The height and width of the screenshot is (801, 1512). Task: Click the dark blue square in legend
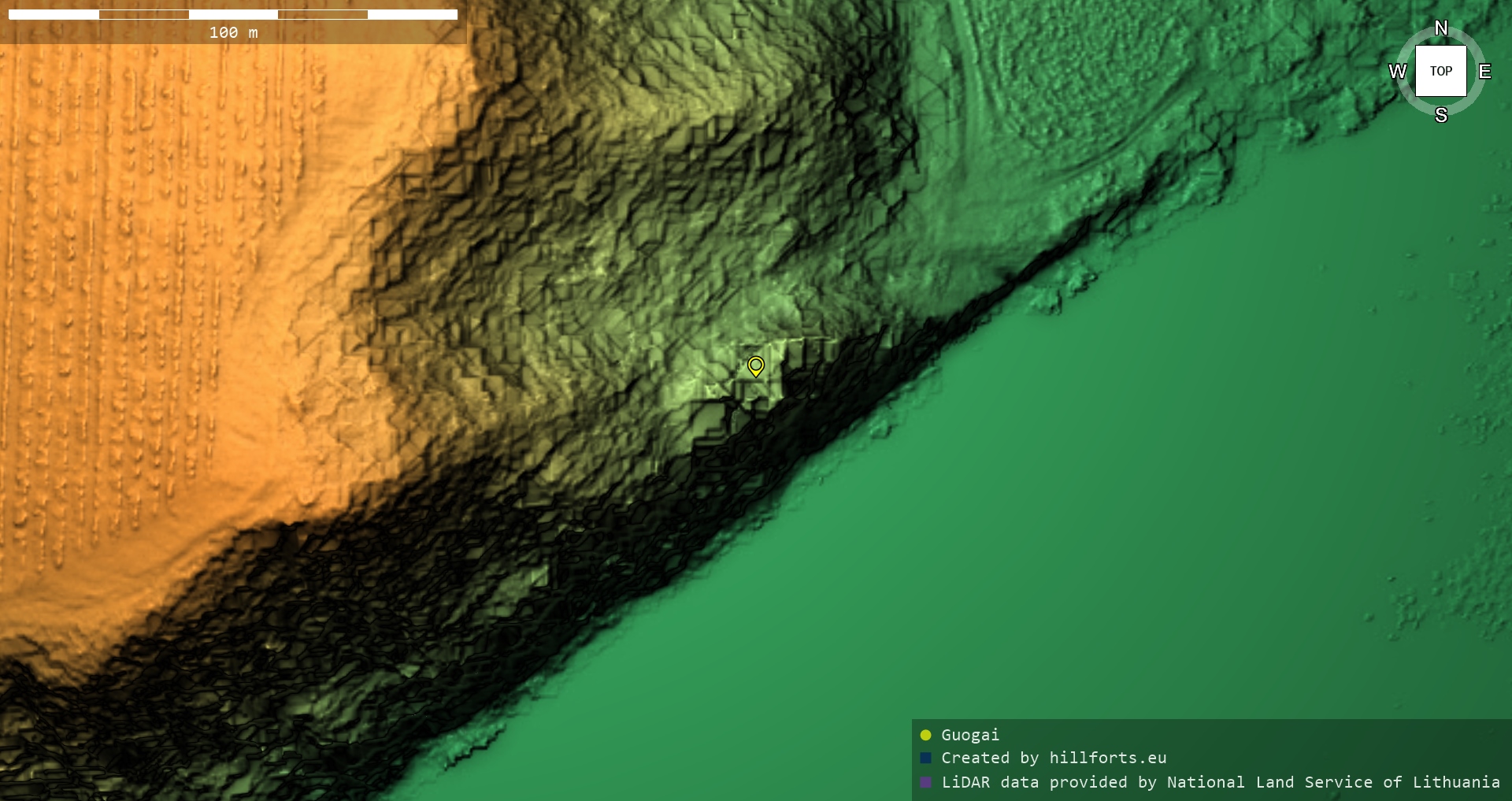[925, 758]
